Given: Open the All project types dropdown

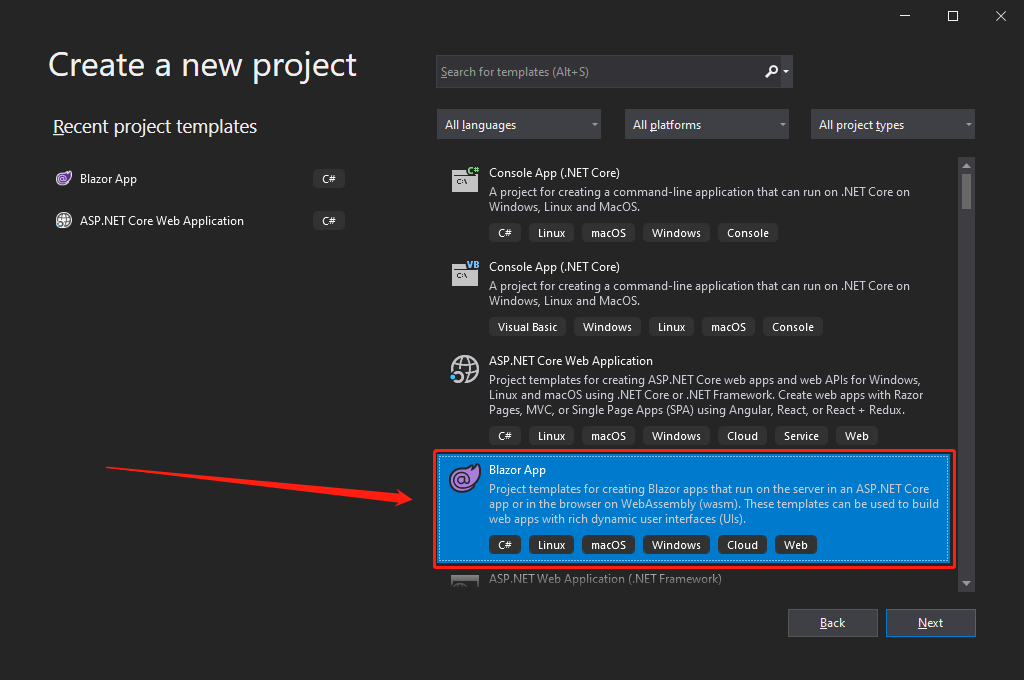Looking at the screenshot, I should (892, 124).
